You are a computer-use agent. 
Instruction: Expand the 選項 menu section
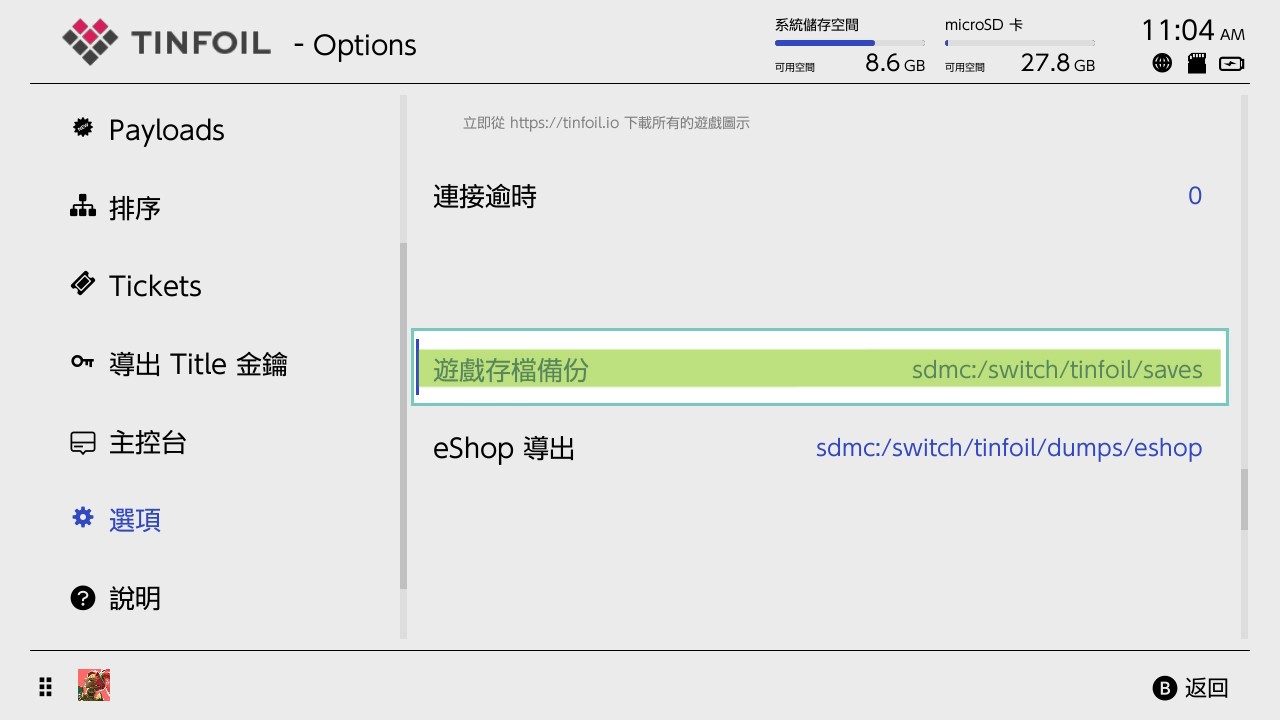pos(135,518)
